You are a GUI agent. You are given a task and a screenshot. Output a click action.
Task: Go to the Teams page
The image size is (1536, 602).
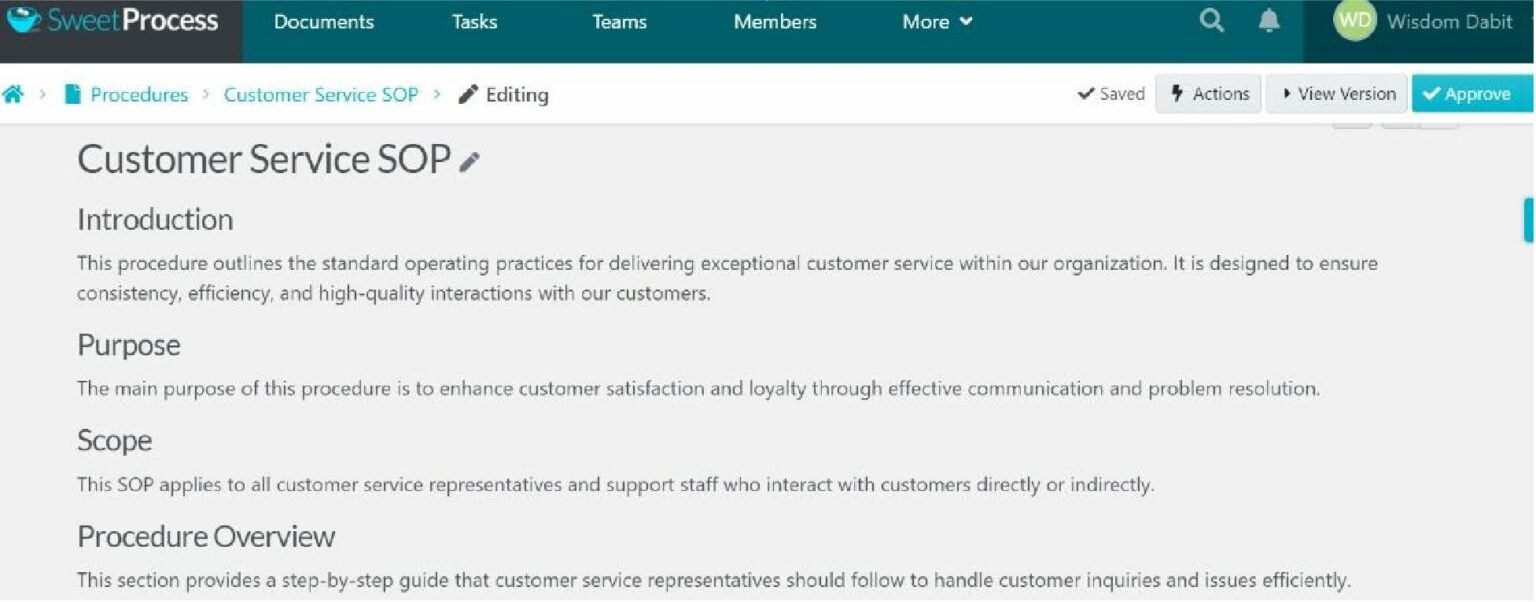click(x=619, y=22)
